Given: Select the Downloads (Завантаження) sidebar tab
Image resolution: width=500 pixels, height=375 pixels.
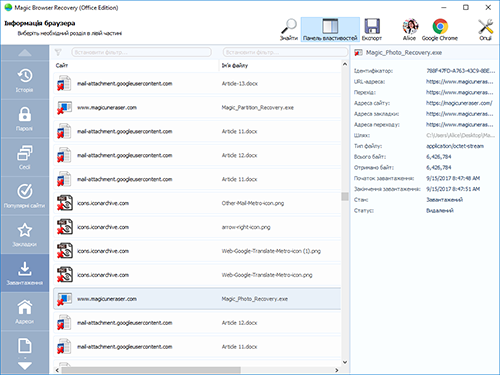Looking at the screenshot, I should (25, 273).
